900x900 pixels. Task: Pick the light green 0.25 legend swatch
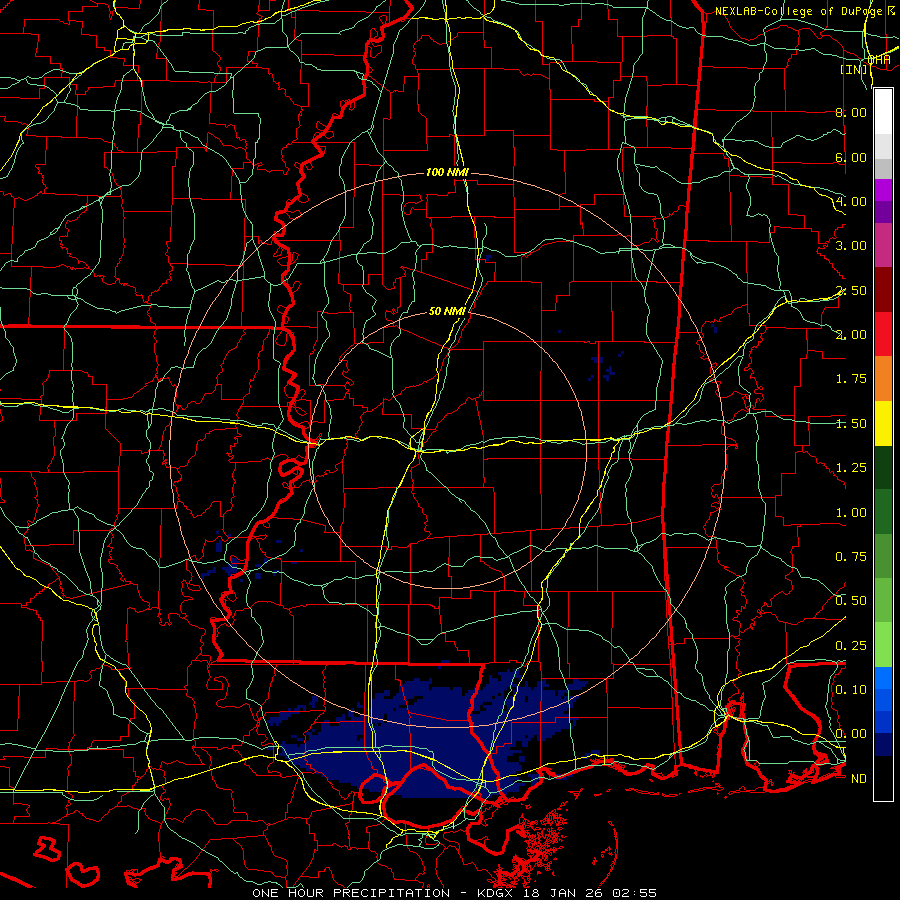tap(883, 645)
